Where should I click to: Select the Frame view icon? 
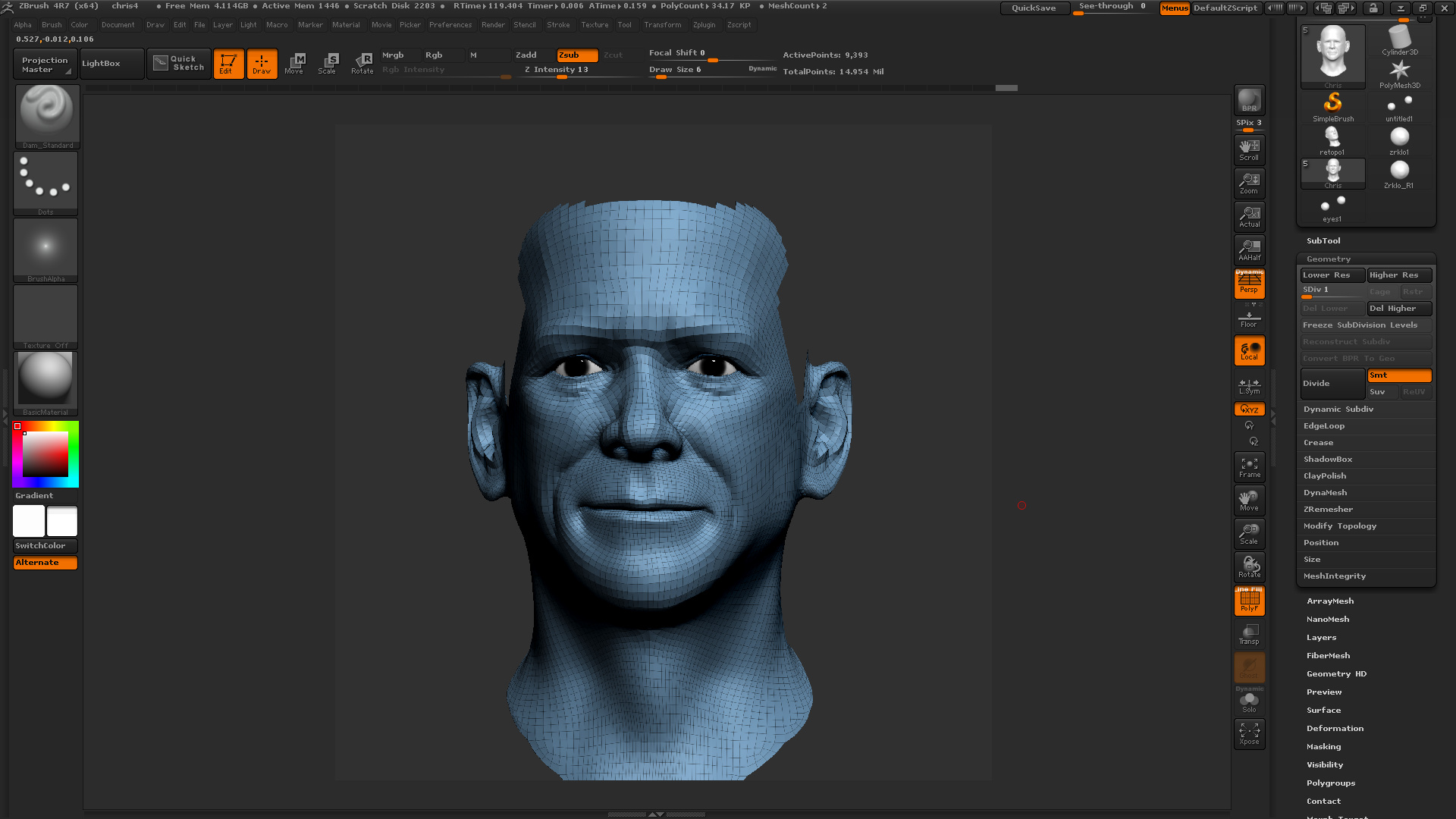click(x=1249, y=467)
